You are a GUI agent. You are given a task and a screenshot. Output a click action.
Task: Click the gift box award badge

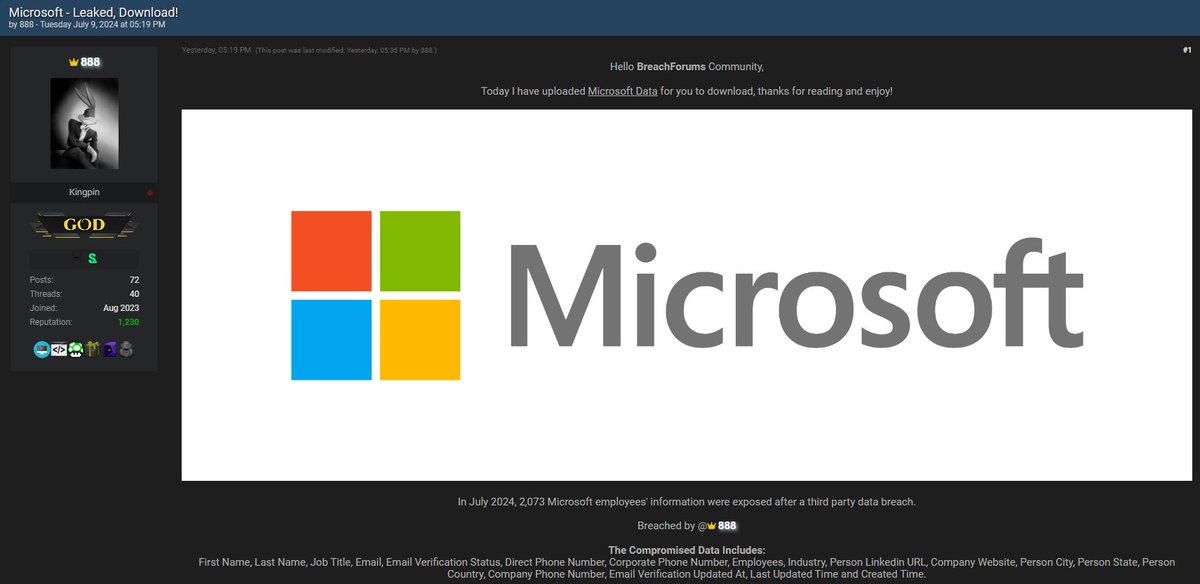[92, 349]
